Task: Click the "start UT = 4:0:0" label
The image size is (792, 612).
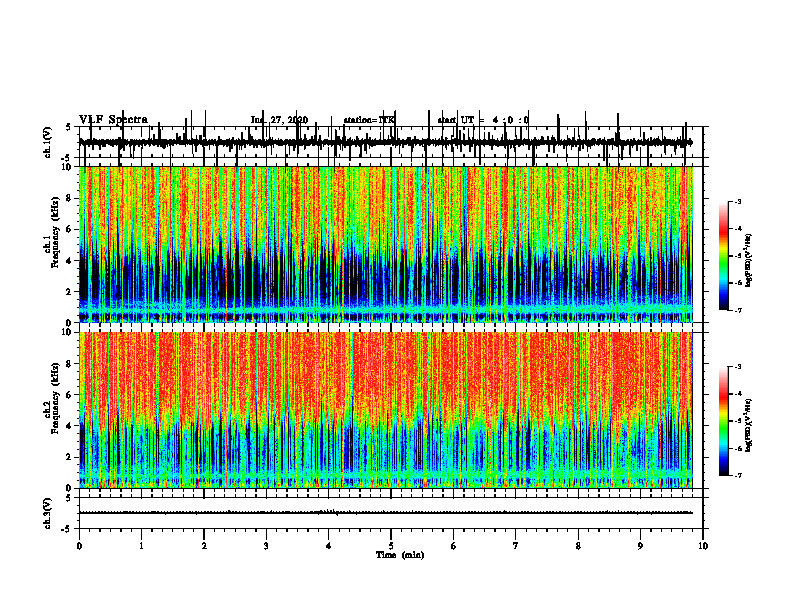Action: [483, 120]
